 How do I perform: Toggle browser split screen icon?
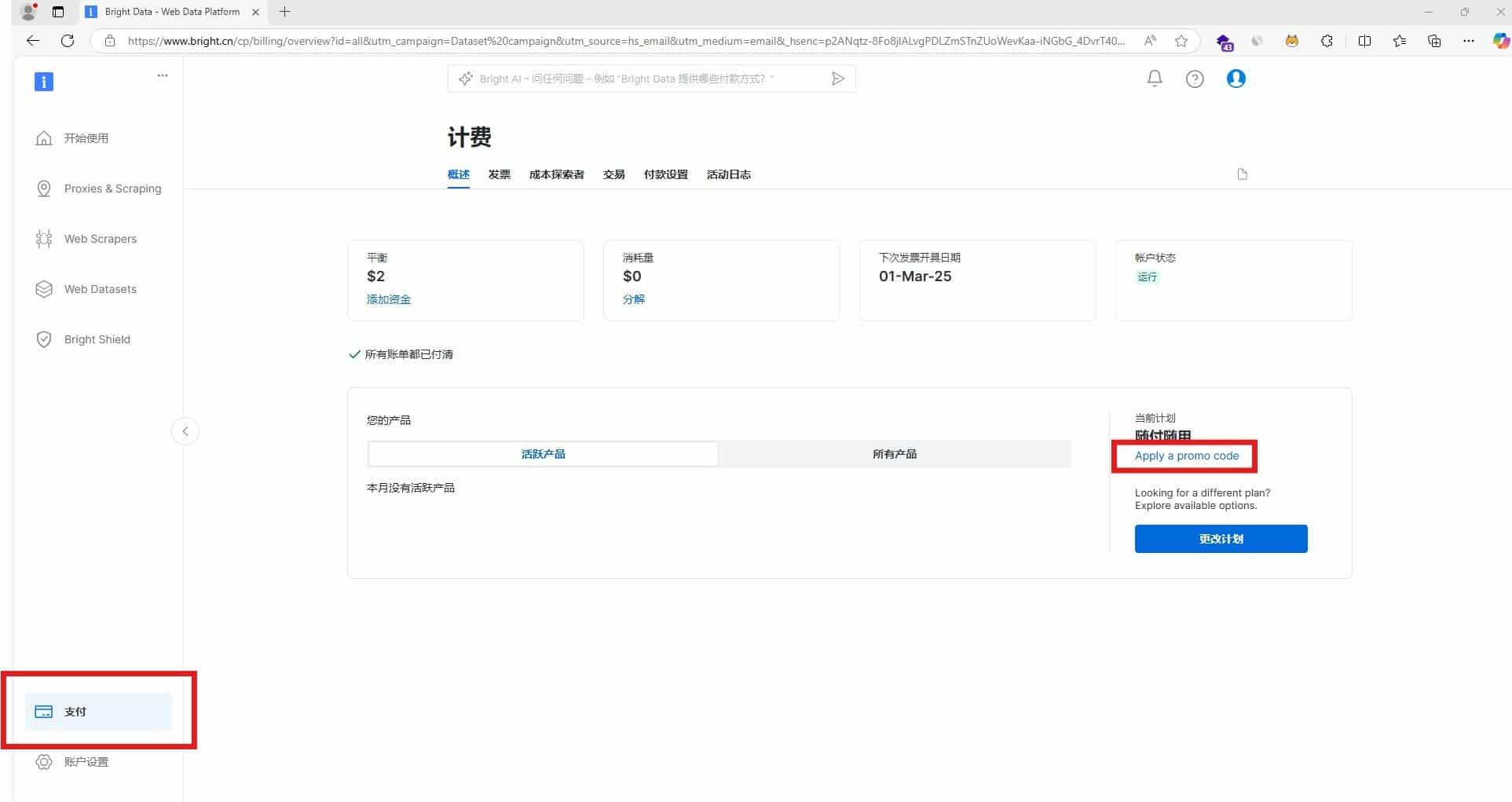coord(1364,41)
